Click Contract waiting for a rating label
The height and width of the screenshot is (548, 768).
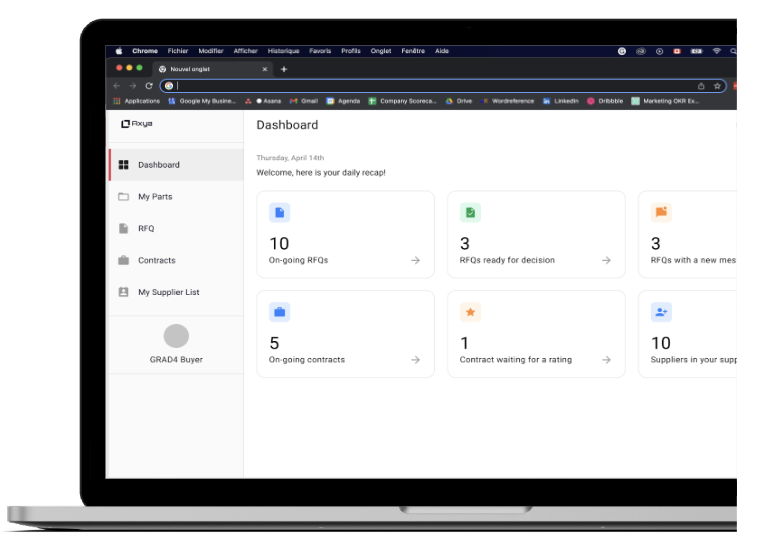coord(516,359)
